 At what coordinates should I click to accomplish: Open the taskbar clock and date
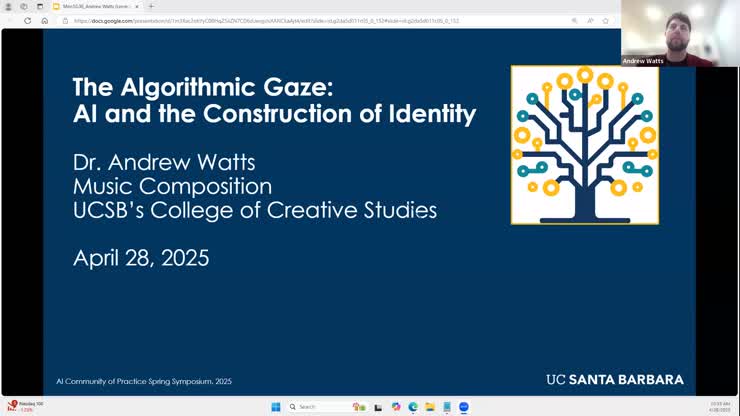coord(720,407)
